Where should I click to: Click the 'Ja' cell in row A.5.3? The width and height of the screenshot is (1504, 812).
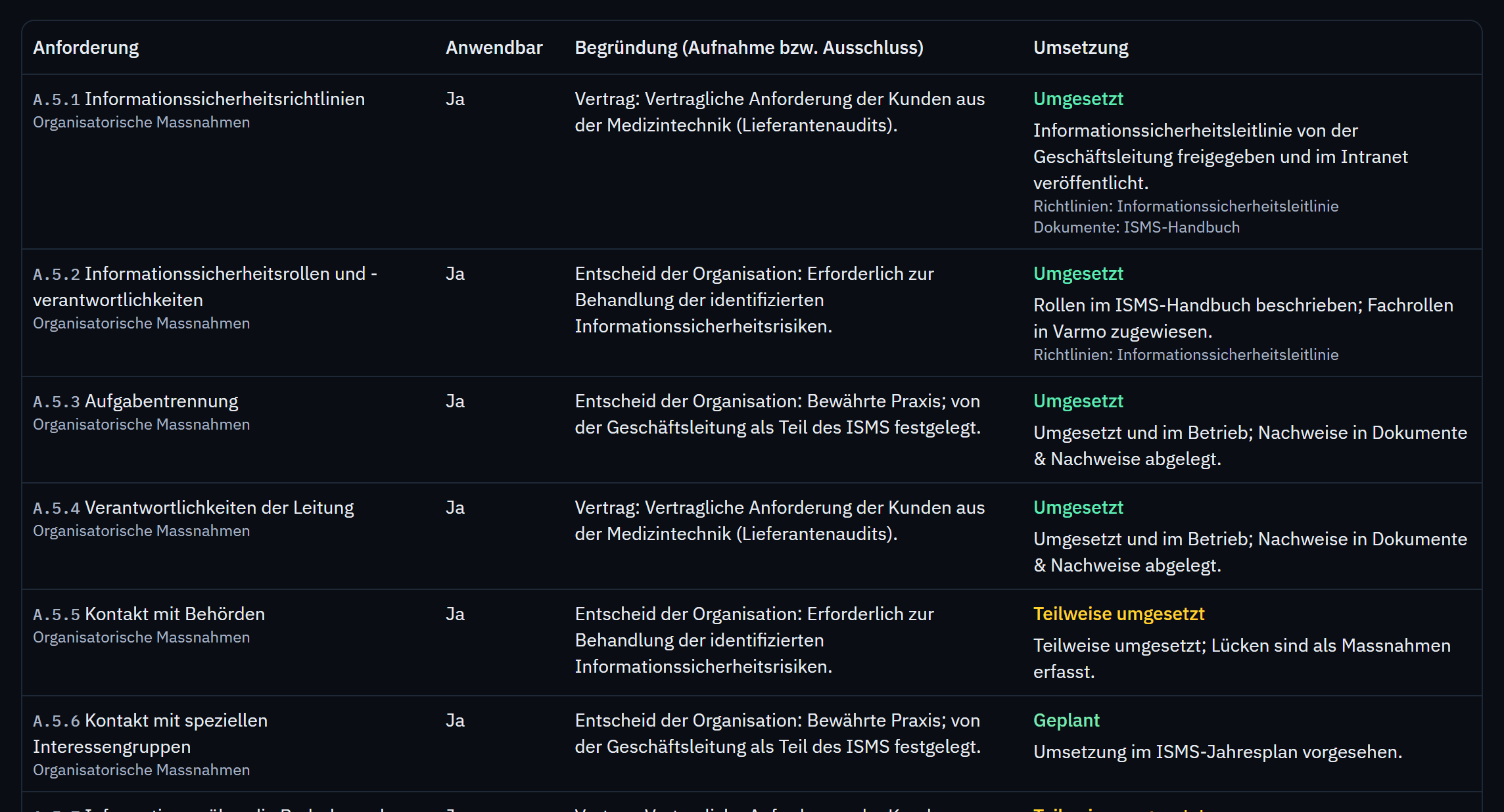point(455,401)
